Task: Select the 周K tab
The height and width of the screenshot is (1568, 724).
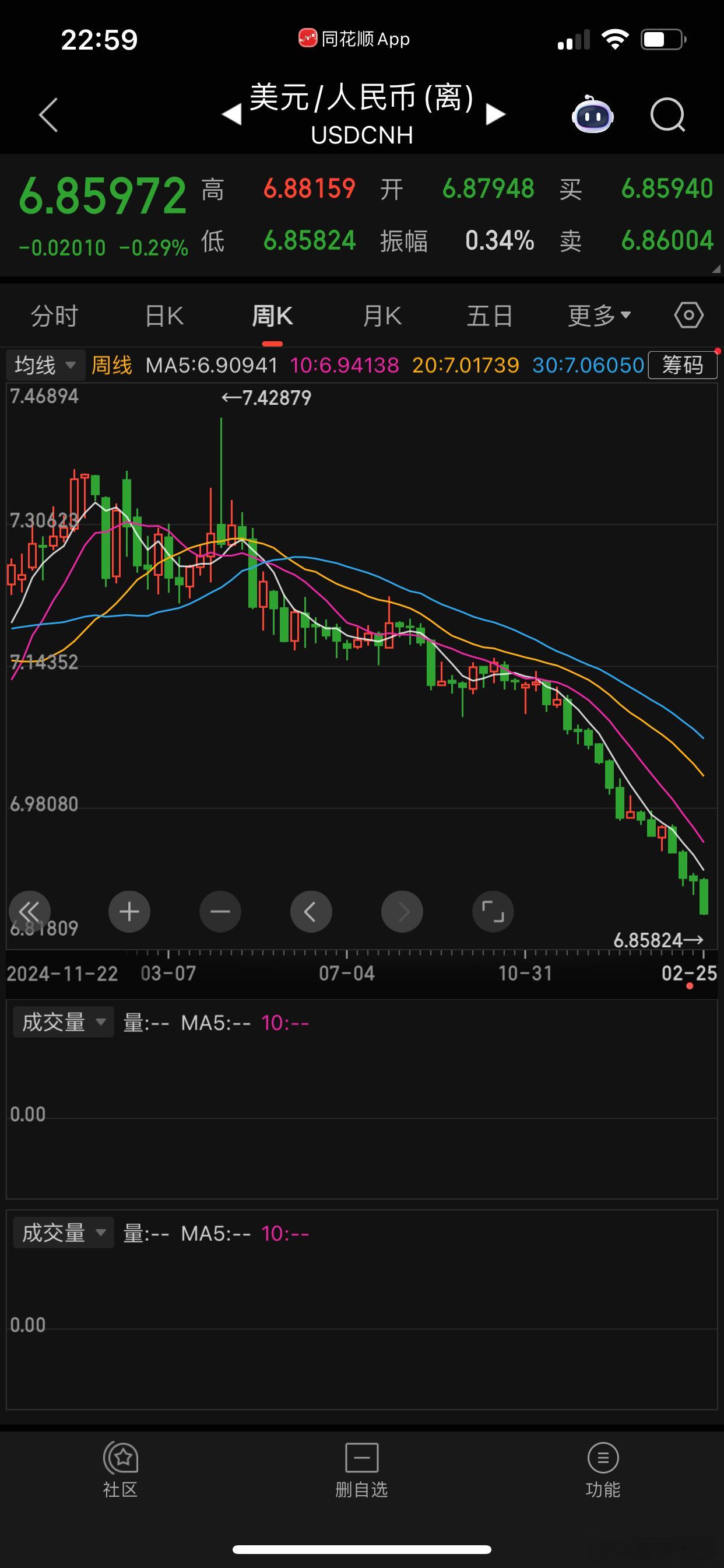Action: point(273,316)
